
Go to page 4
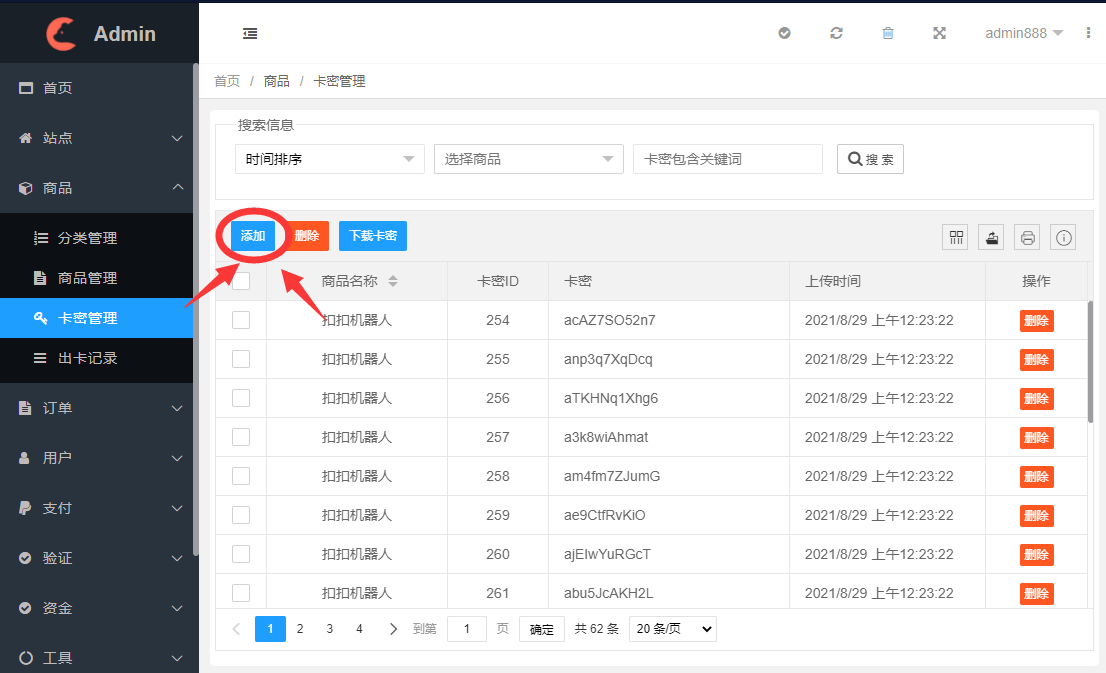[359, 629]
